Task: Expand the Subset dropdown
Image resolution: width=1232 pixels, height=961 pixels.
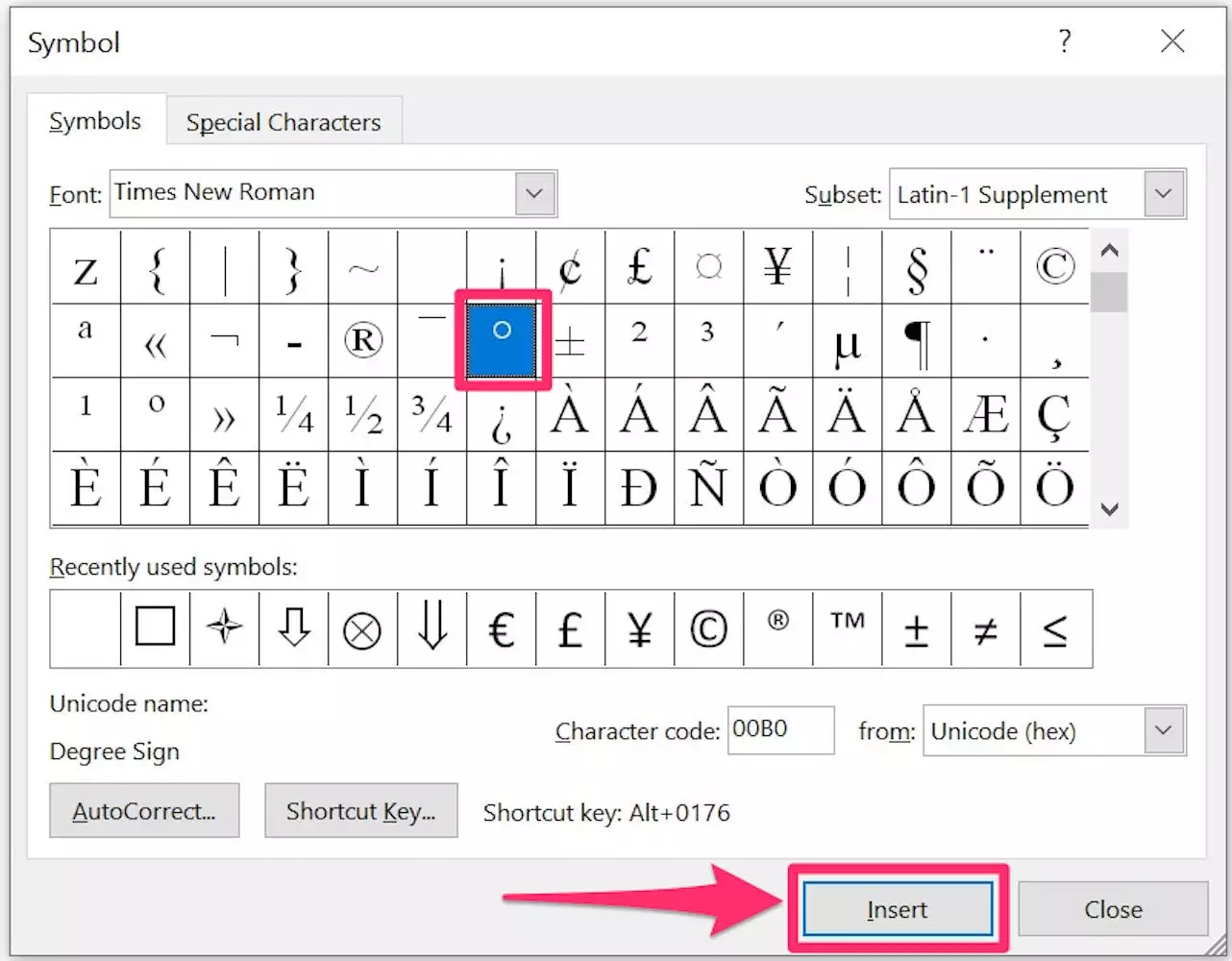Action: 1164,194
